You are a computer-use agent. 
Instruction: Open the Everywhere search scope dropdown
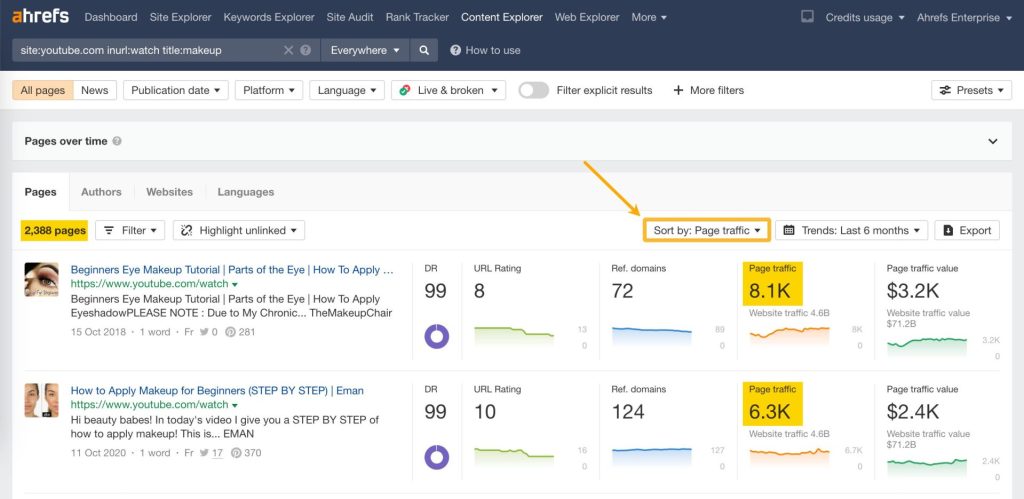[365, 50]
